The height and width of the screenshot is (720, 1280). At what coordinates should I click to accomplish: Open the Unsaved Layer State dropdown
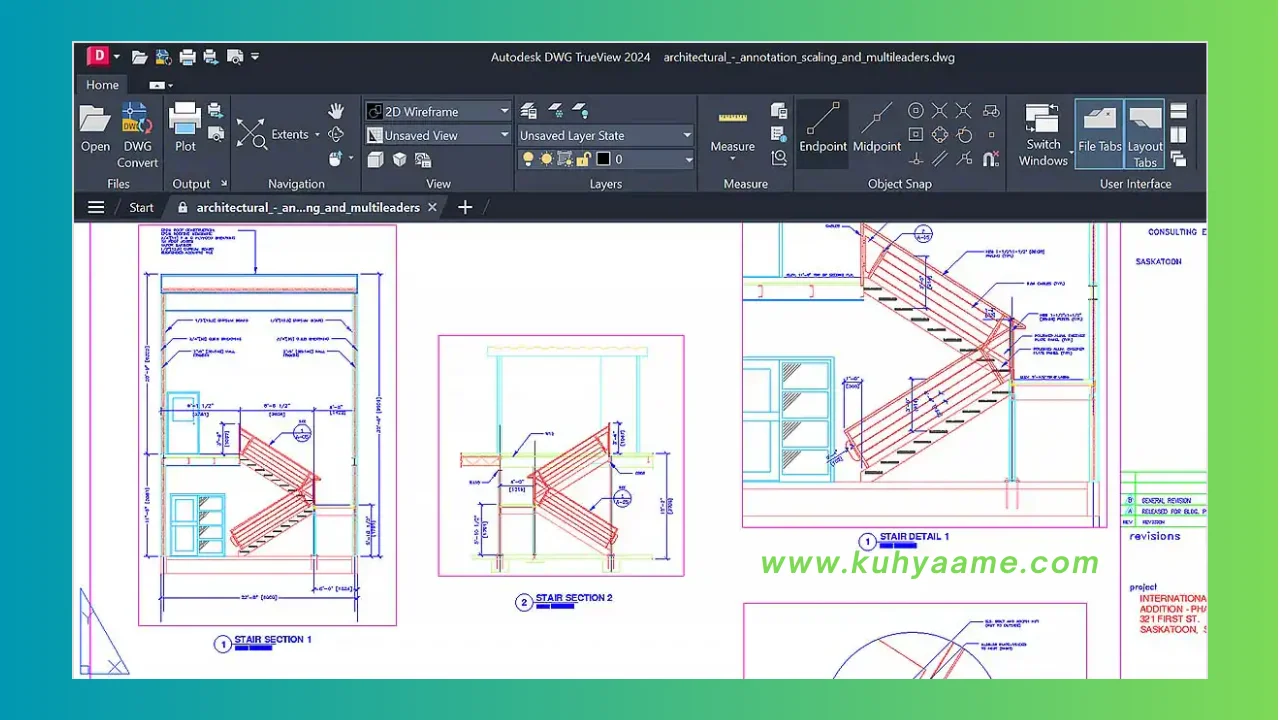coord(605,135)
